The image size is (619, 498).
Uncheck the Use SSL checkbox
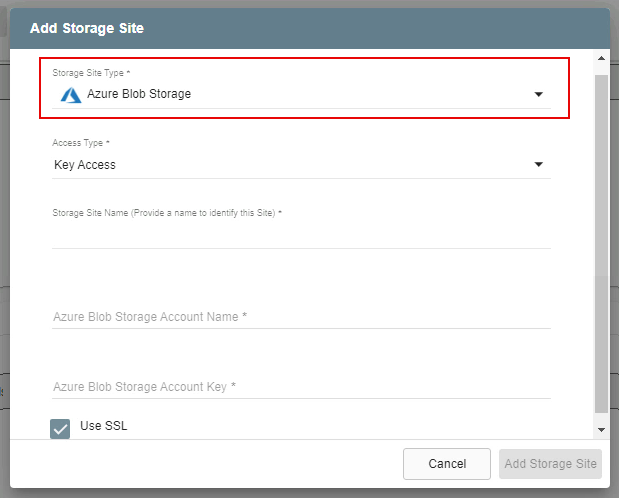pos(60,428)
